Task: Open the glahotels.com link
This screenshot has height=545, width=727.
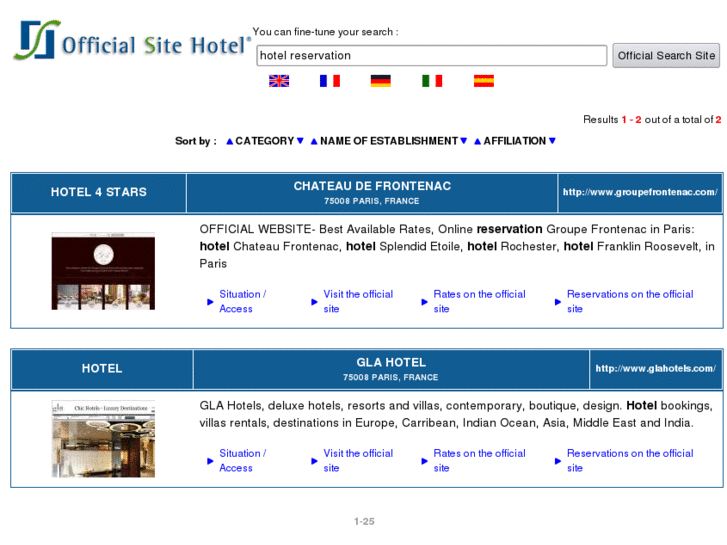Action: tap(656, 368)
